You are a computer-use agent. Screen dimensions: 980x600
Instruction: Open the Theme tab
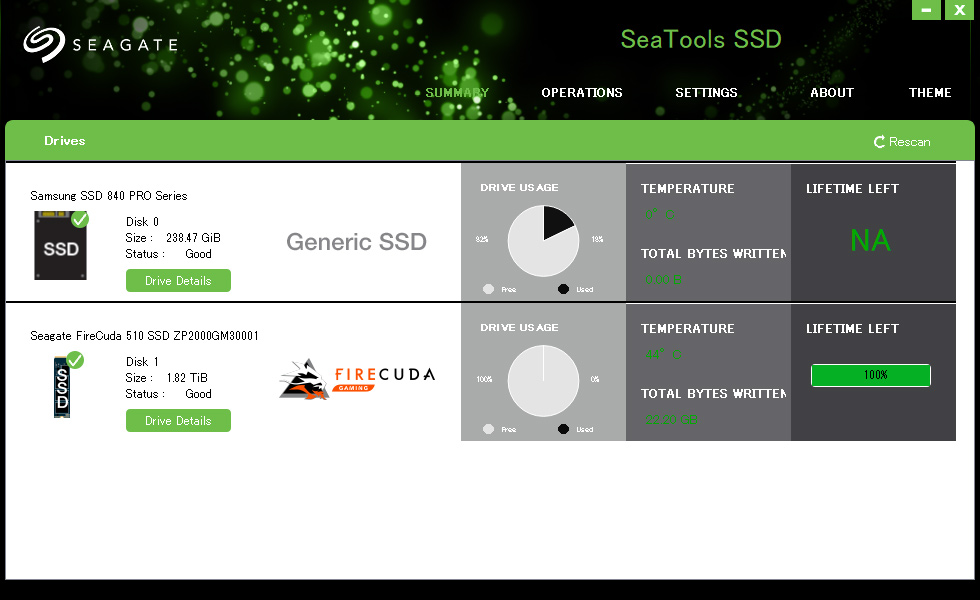(x=930, y=92)
